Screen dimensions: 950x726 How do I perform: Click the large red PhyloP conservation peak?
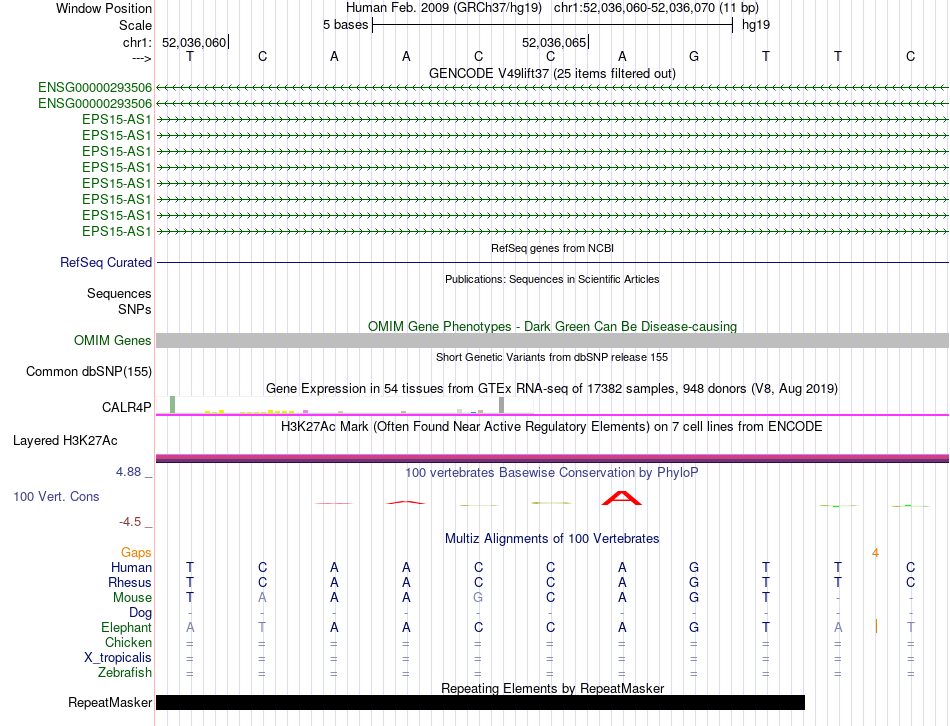pos(622,498)
